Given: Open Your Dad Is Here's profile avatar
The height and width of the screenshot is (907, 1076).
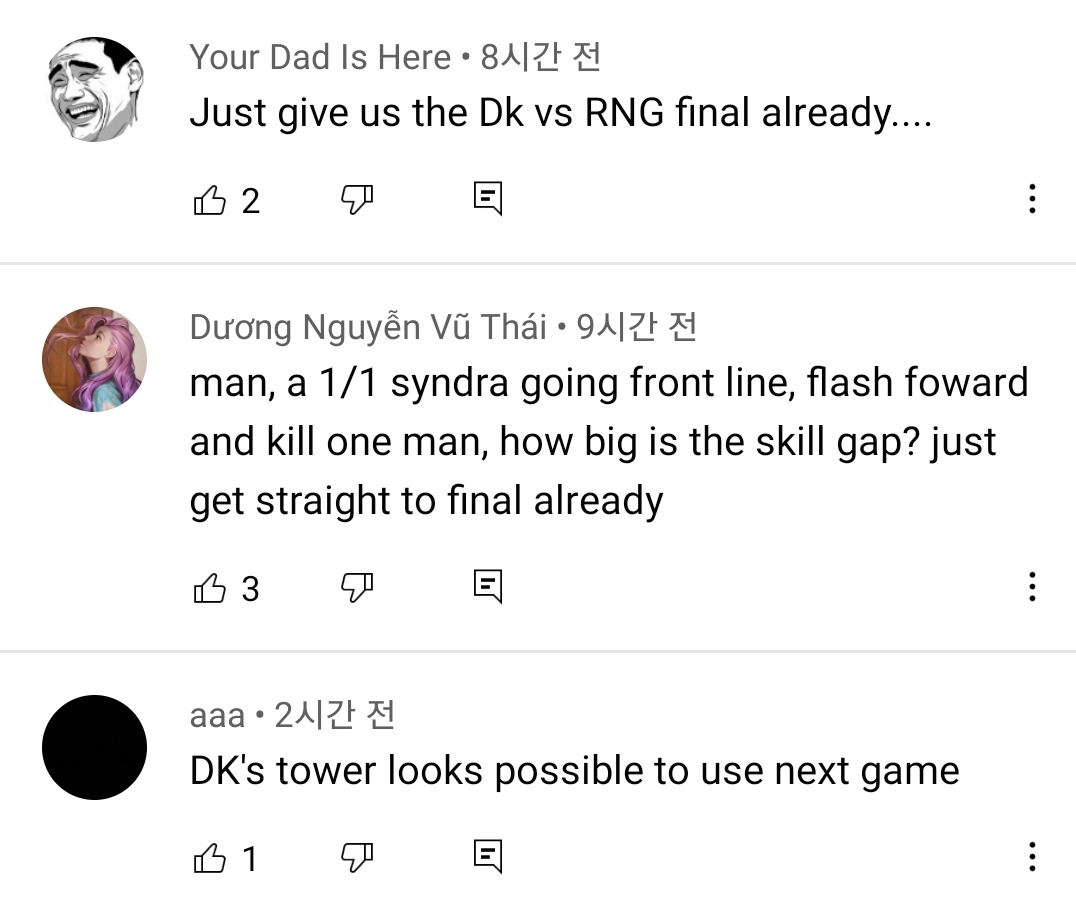Looking at the screenshot, I should [x=95, y=90].
